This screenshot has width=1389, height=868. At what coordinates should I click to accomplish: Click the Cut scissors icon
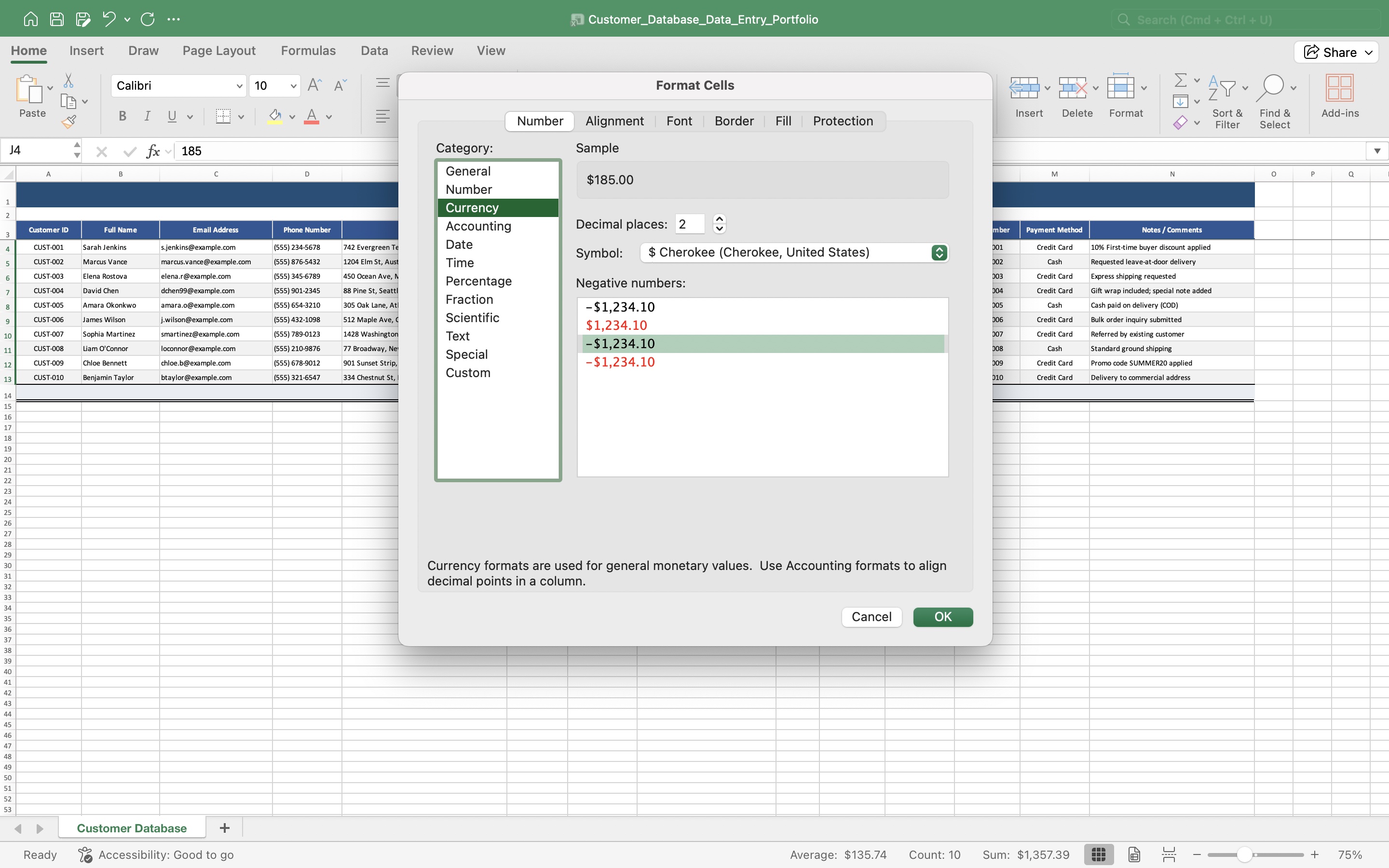click(x=68, y=81)
